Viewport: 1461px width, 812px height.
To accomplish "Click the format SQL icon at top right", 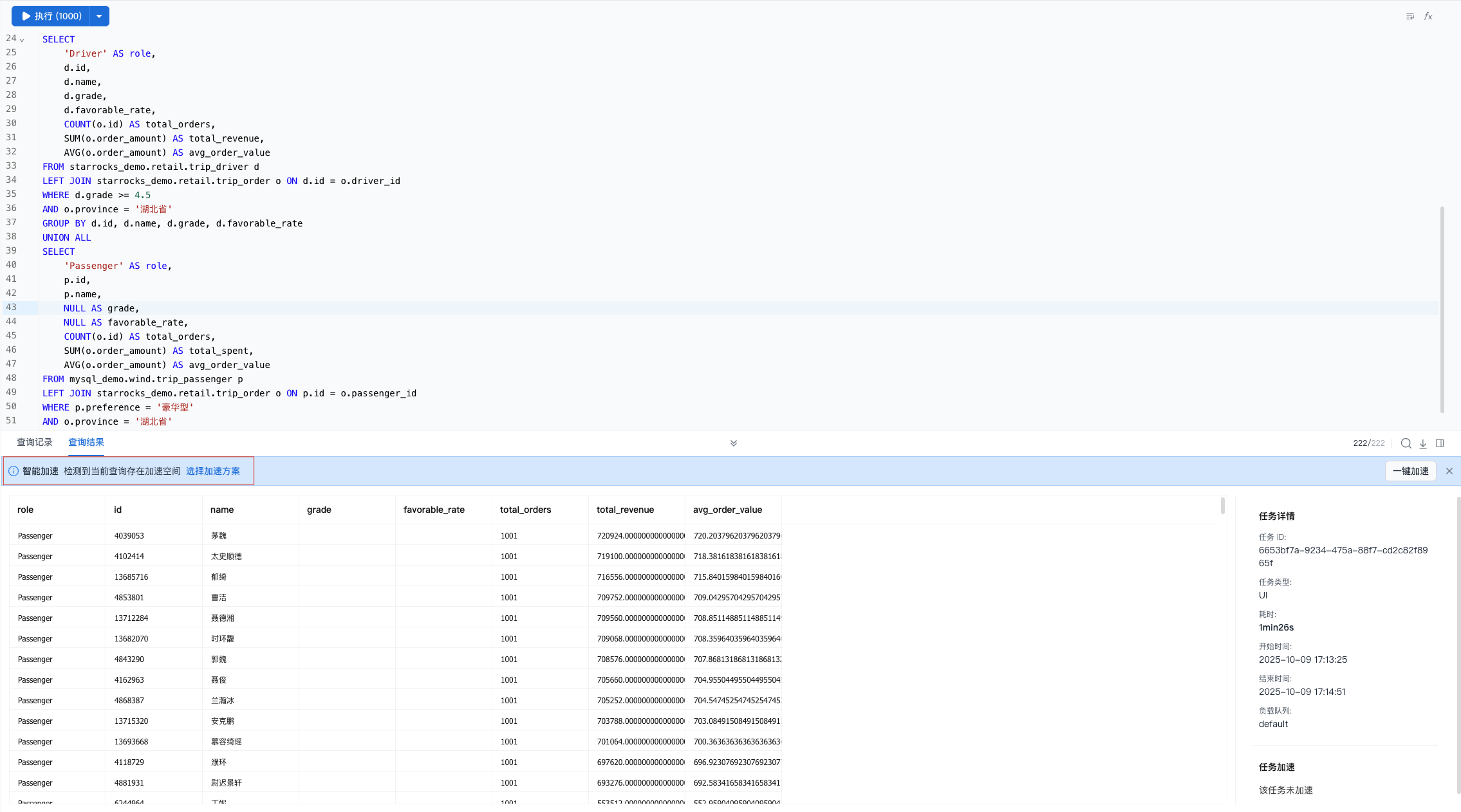I will click(x=1410, y=16).
